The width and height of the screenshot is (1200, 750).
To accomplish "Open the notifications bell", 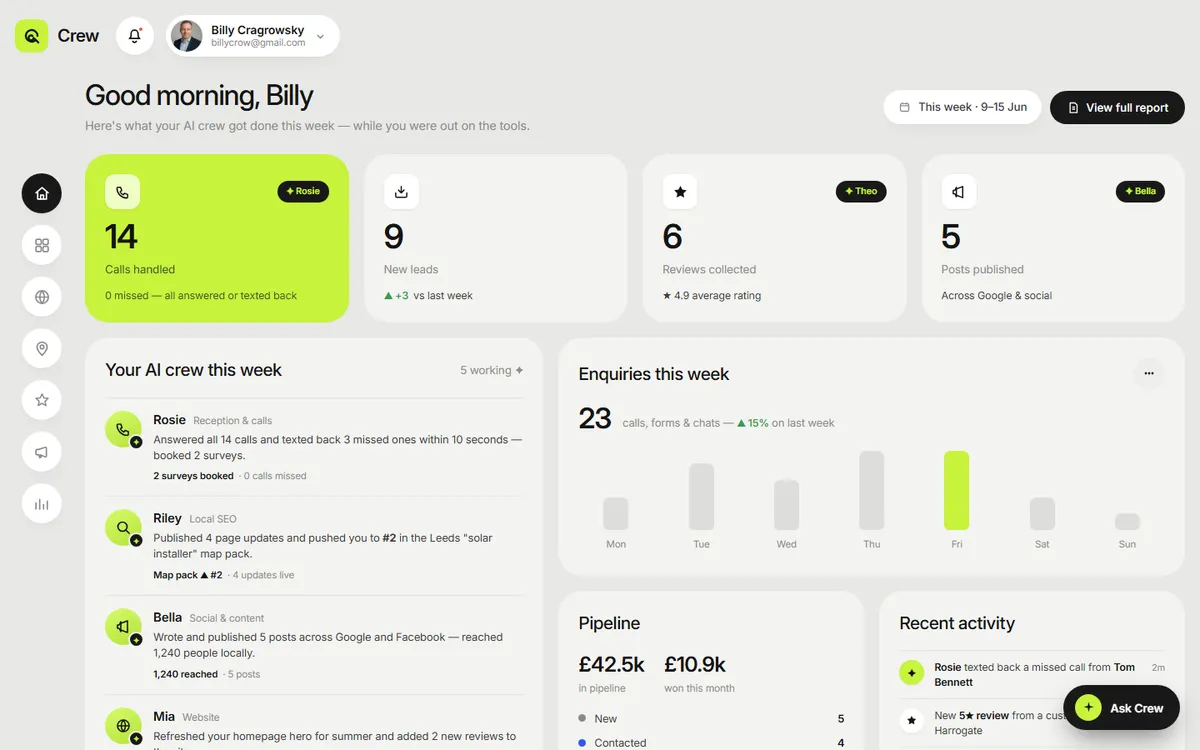I will 135,36.
